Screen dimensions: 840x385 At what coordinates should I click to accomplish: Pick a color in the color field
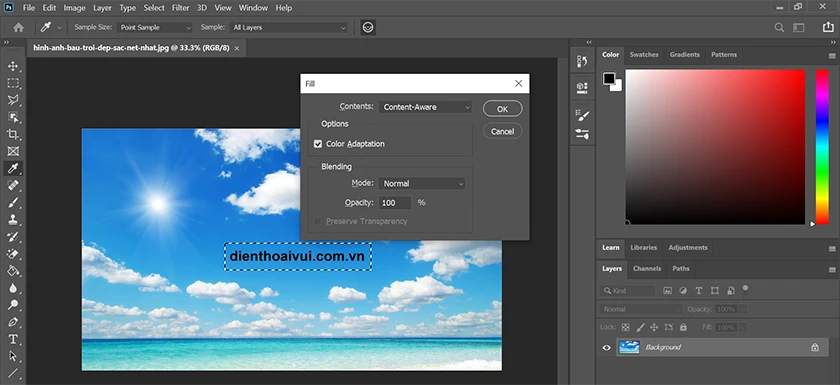point(715,147)
